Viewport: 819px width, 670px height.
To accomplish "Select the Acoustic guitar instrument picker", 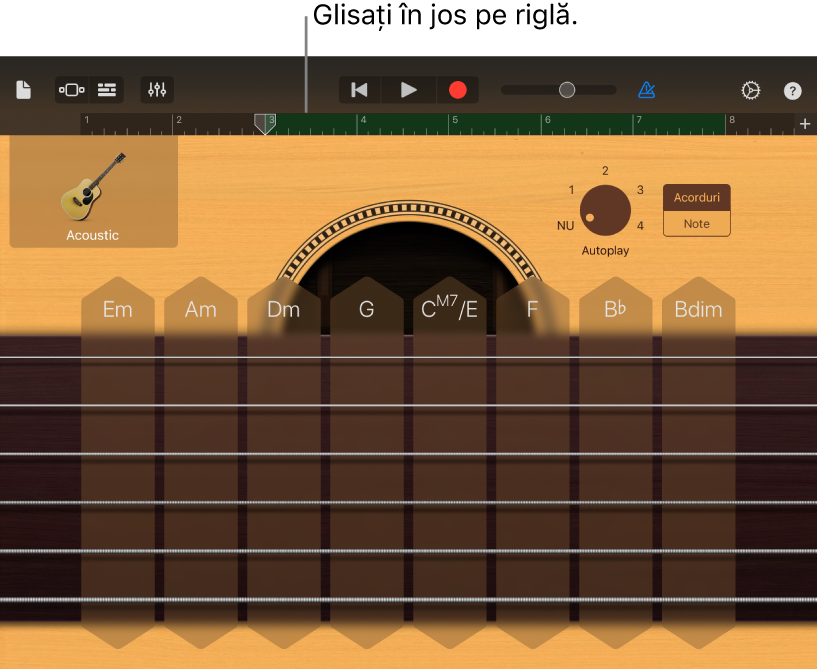I will (93, 193).
